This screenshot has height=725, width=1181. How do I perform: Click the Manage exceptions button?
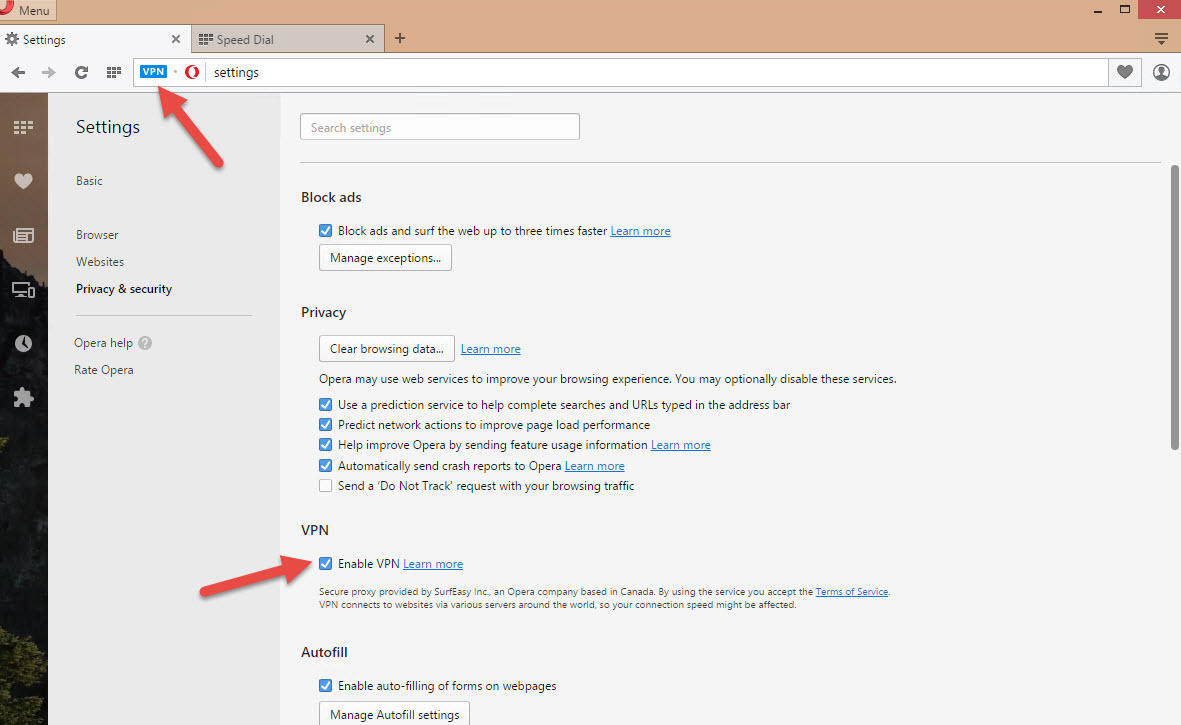(386, 257)
